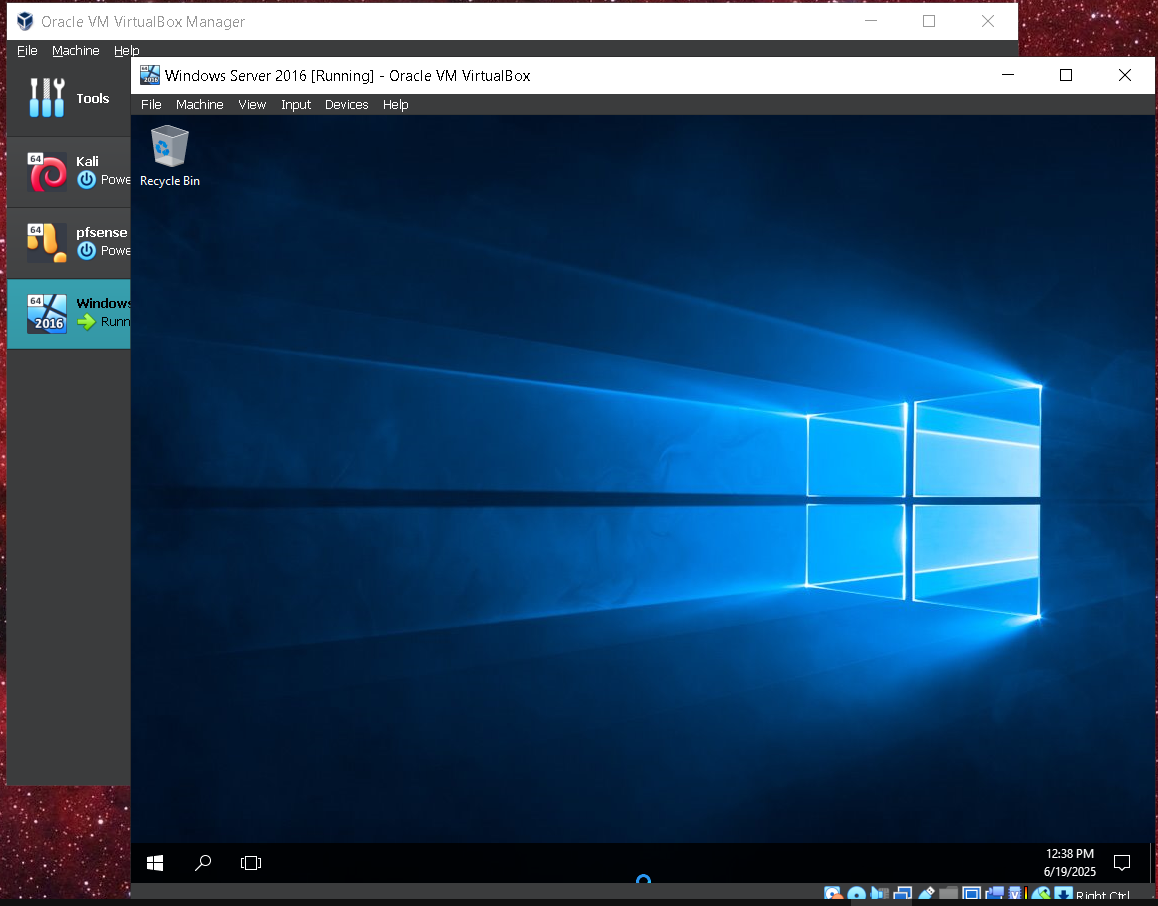Select the Windows 2016 running VM entry
The width and height of the screenshot is (1158, 906).
point(69,313)
